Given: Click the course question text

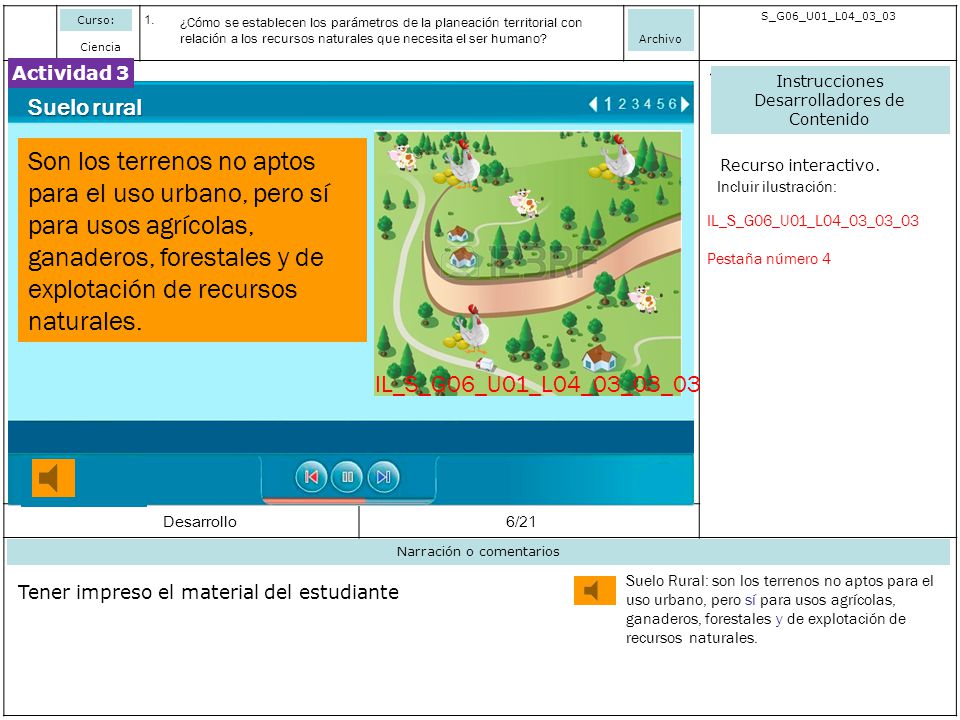Looking at the screenshot, I should point(381,31).
